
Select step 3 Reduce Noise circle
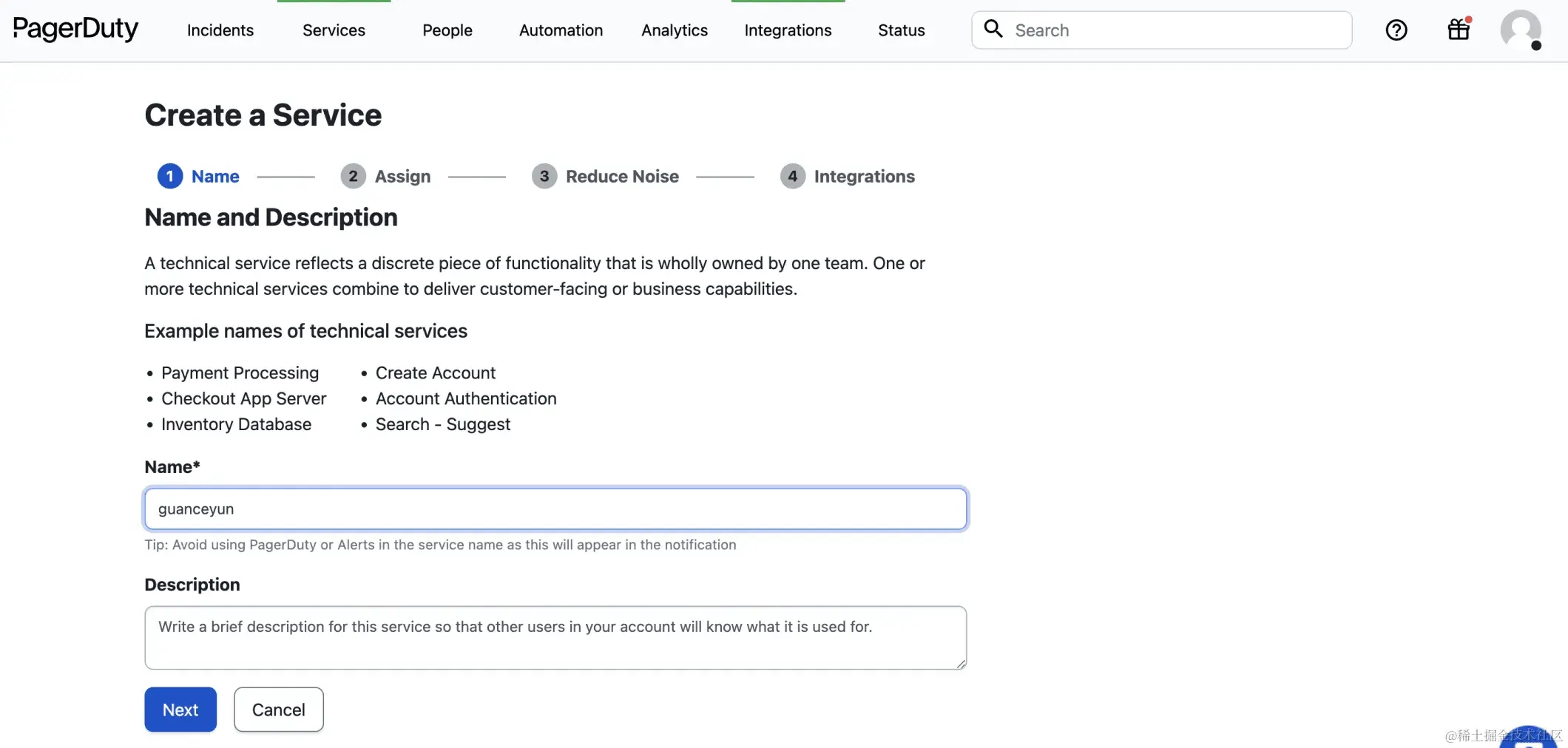[x=544, y=176]
